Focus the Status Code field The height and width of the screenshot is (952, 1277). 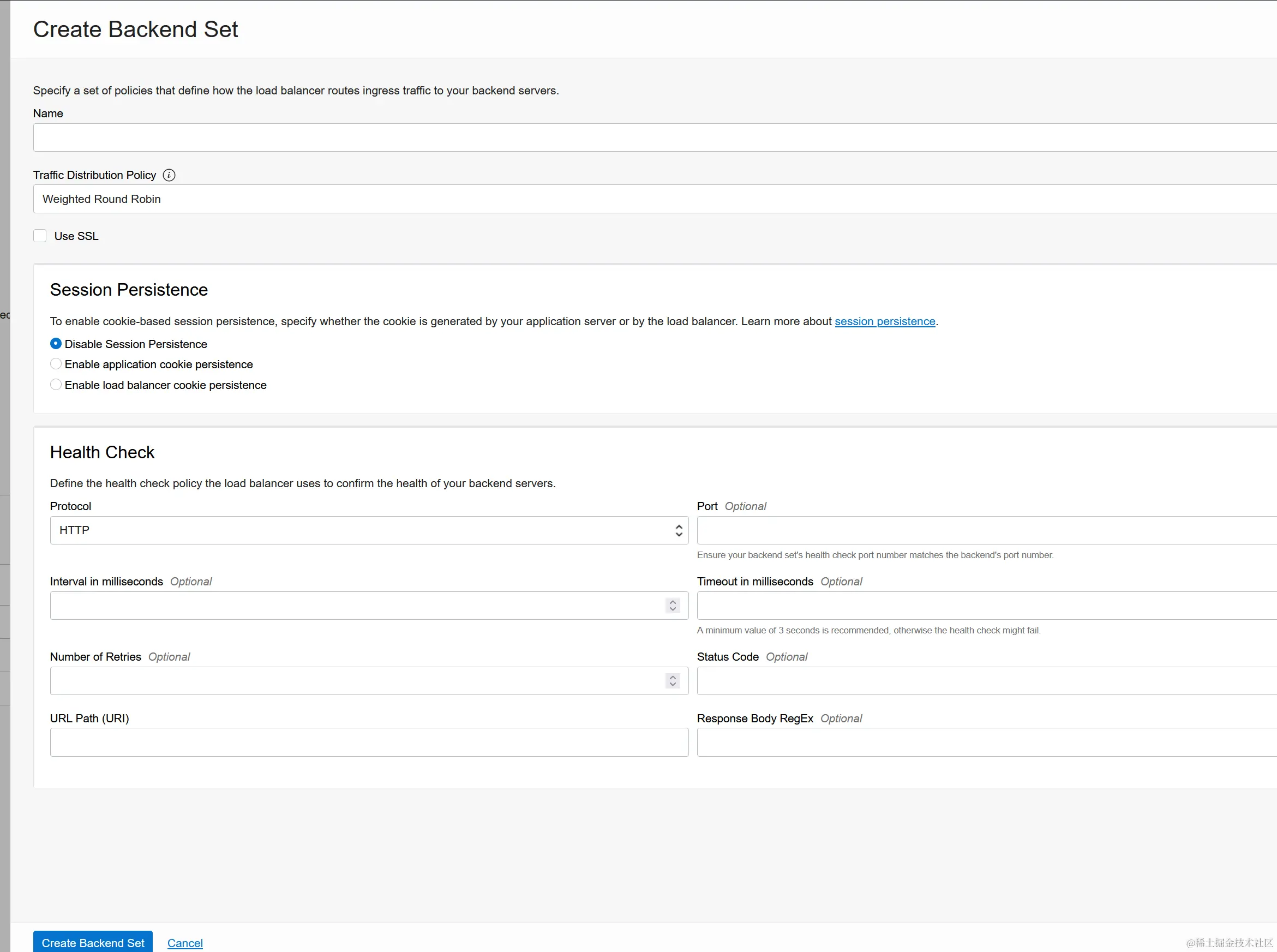point(980,680)
